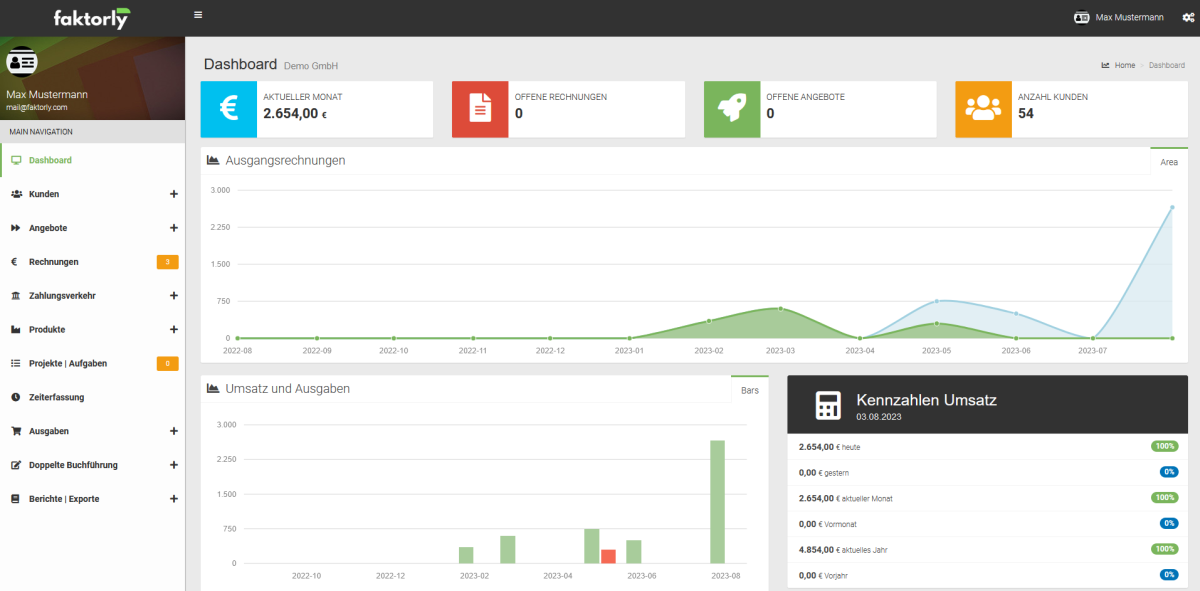Click the red bar in Umsatz chart
The image size is (1200, 591).
point(608,556)
